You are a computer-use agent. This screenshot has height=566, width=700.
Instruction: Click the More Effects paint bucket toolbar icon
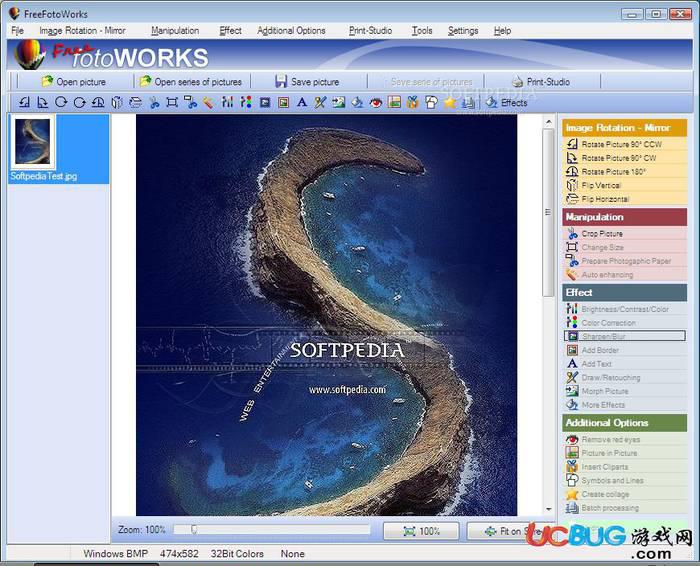tap(357, 103)
